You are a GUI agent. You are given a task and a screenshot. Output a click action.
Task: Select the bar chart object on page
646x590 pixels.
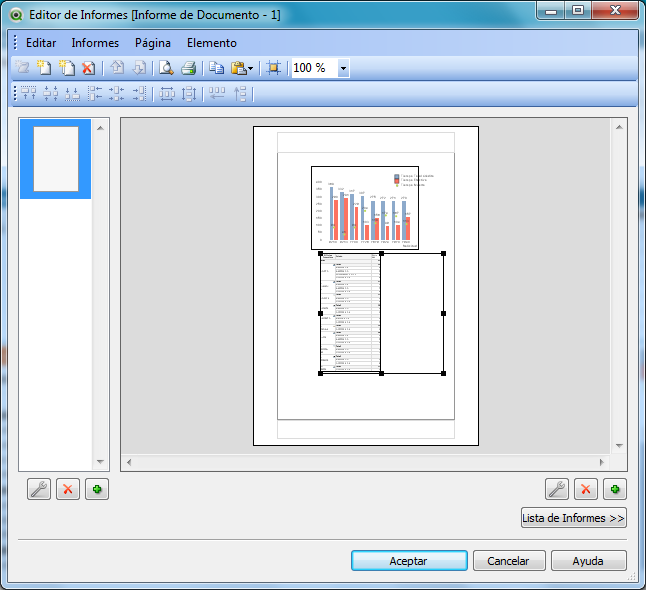pyautogui.click(x=364, y=208)
